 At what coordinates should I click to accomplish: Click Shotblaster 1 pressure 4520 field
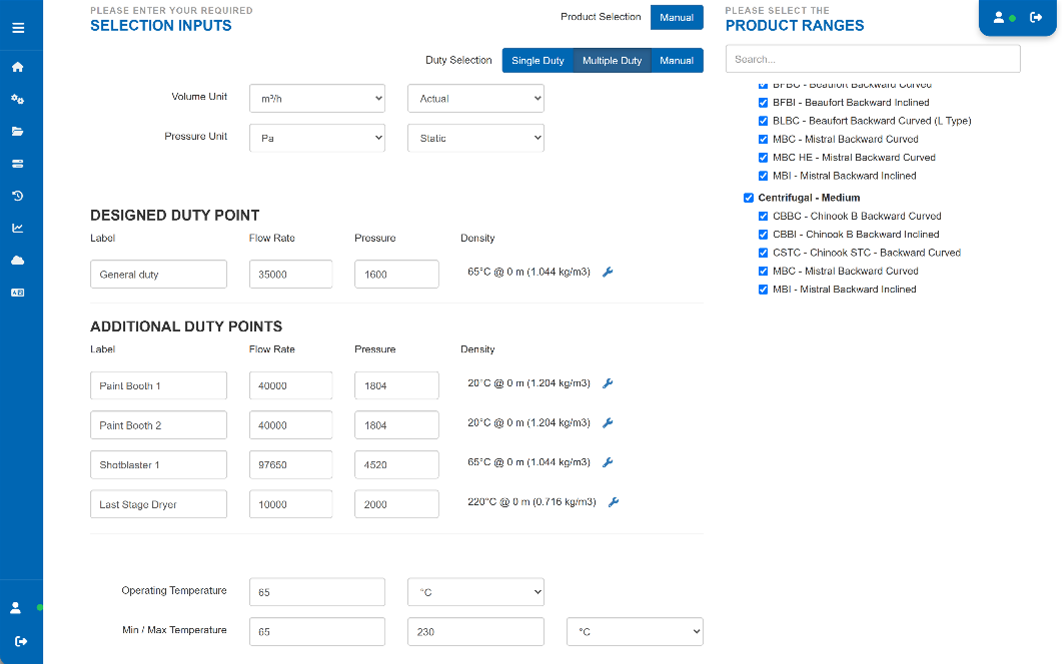(x=396, y=465)
